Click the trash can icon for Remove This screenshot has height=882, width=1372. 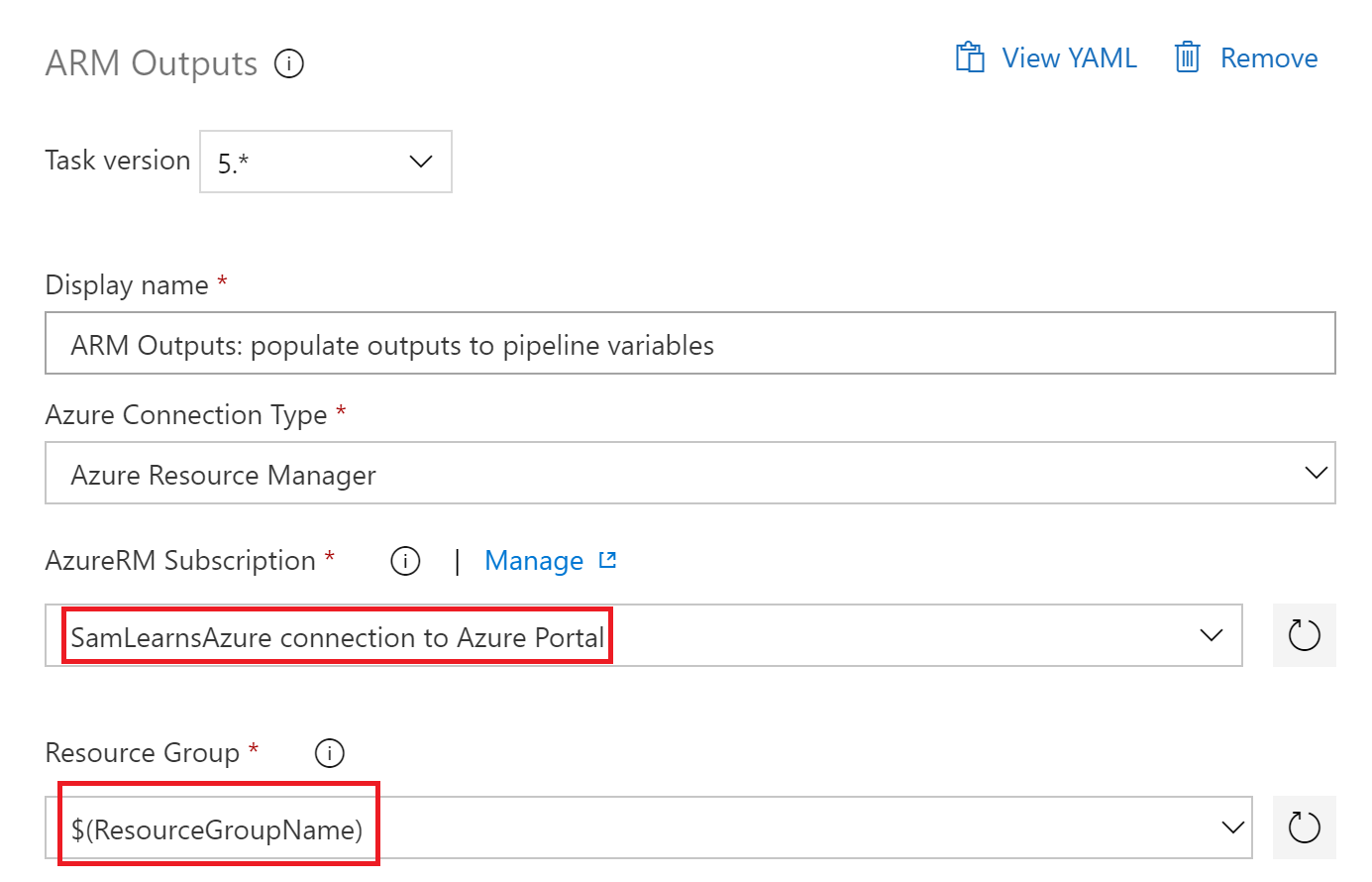(x=1187, y=57)
